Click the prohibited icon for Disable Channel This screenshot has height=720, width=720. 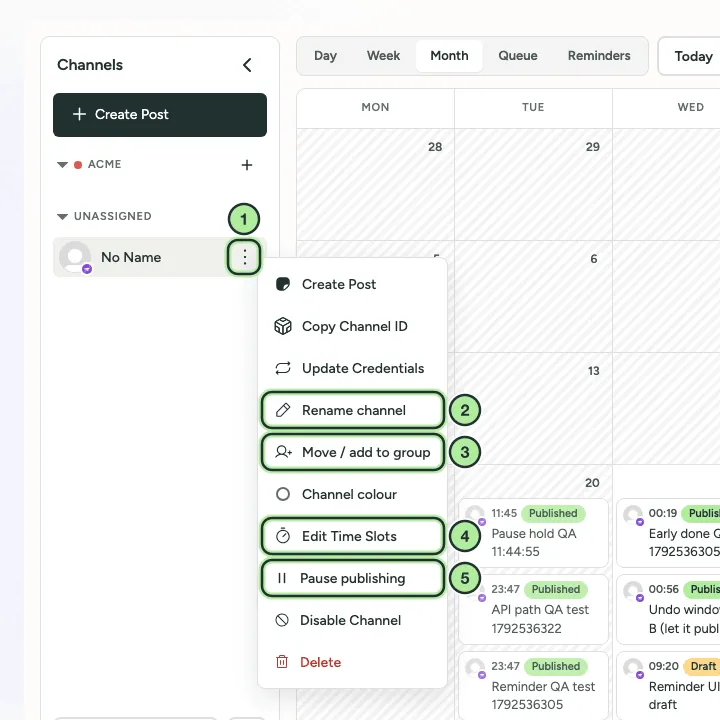[x=282, y=620]
